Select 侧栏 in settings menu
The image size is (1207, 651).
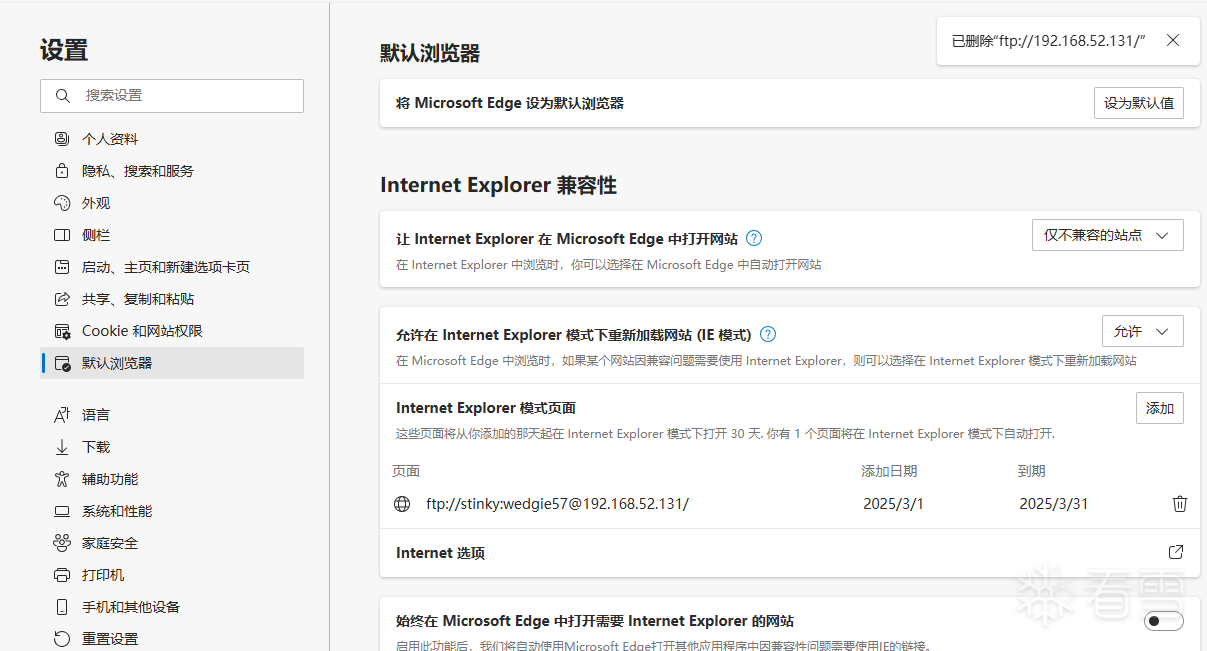172,235
